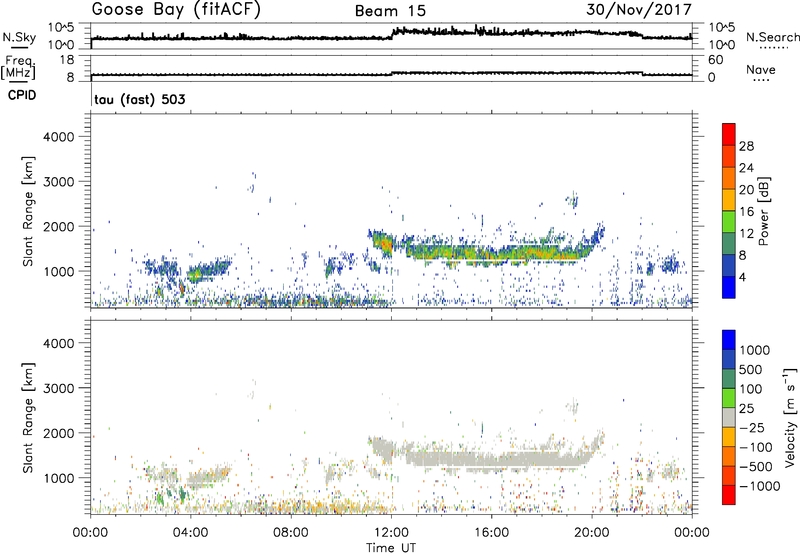Pick the blue top Velocity colorbar segment
The image size is (800, 554).
click(729, 340)
